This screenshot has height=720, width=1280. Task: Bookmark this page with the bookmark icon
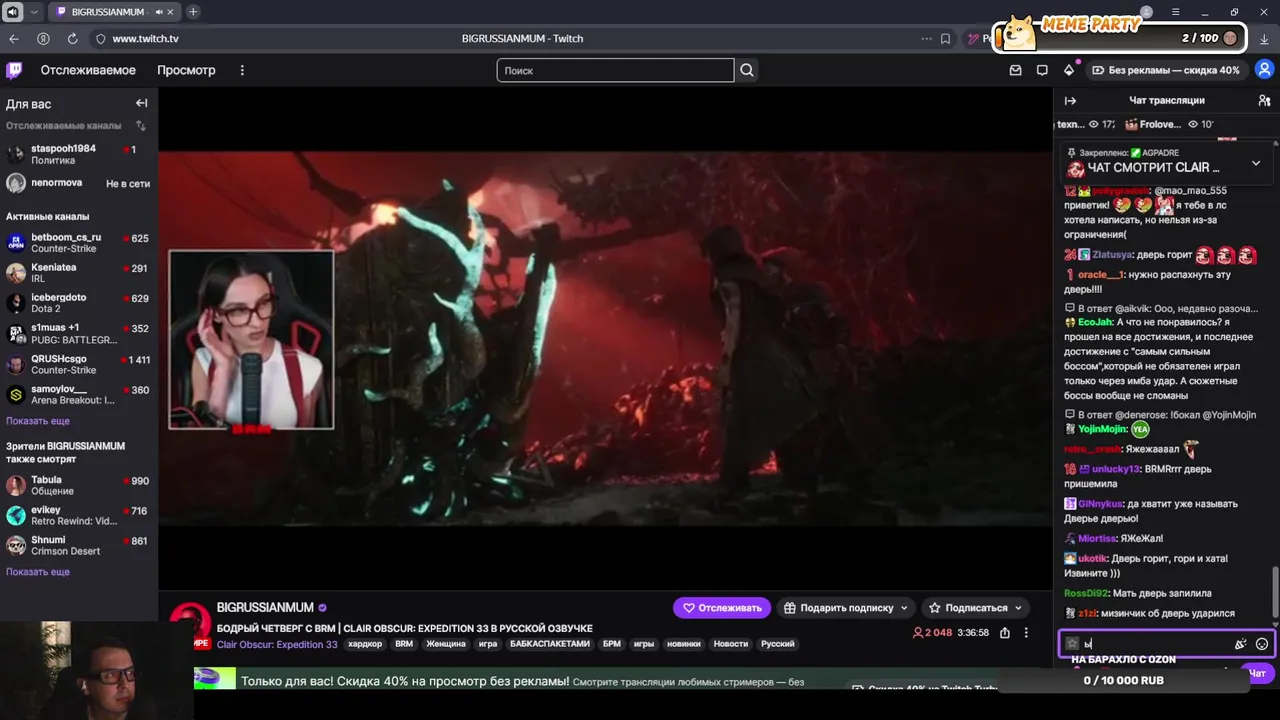945,38
